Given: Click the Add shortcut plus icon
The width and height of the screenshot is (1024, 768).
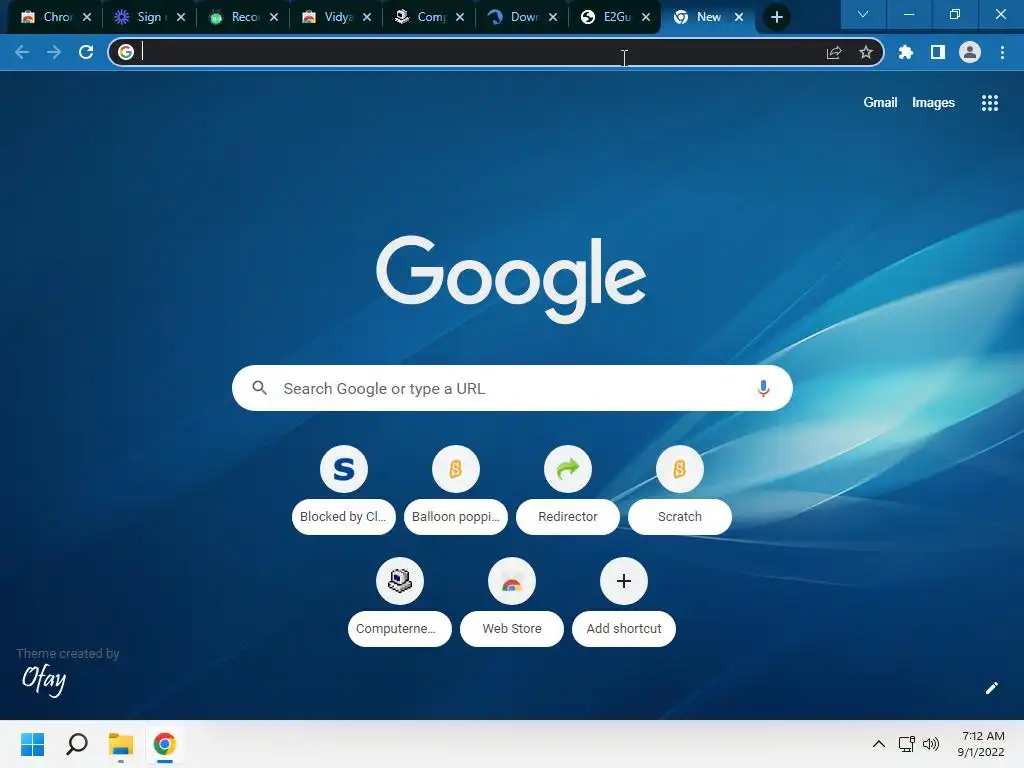Looking at the screenshot, I should click(624, 581).
